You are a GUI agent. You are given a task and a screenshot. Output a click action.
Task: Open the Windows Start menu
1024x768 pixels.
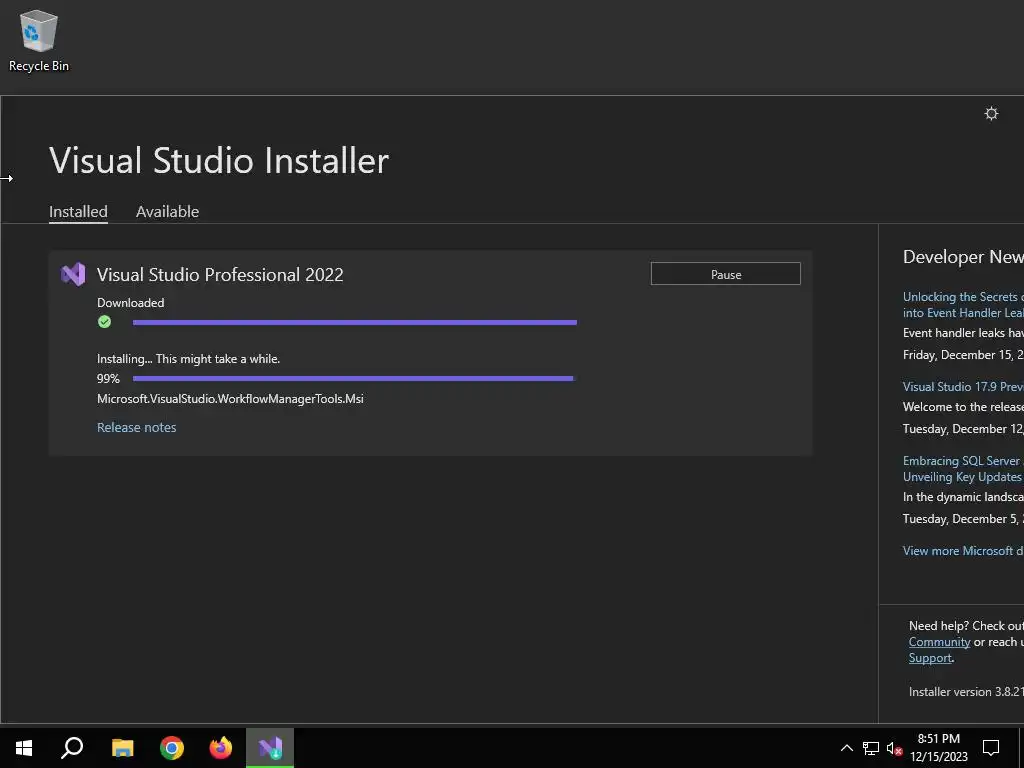coord(24,748)
